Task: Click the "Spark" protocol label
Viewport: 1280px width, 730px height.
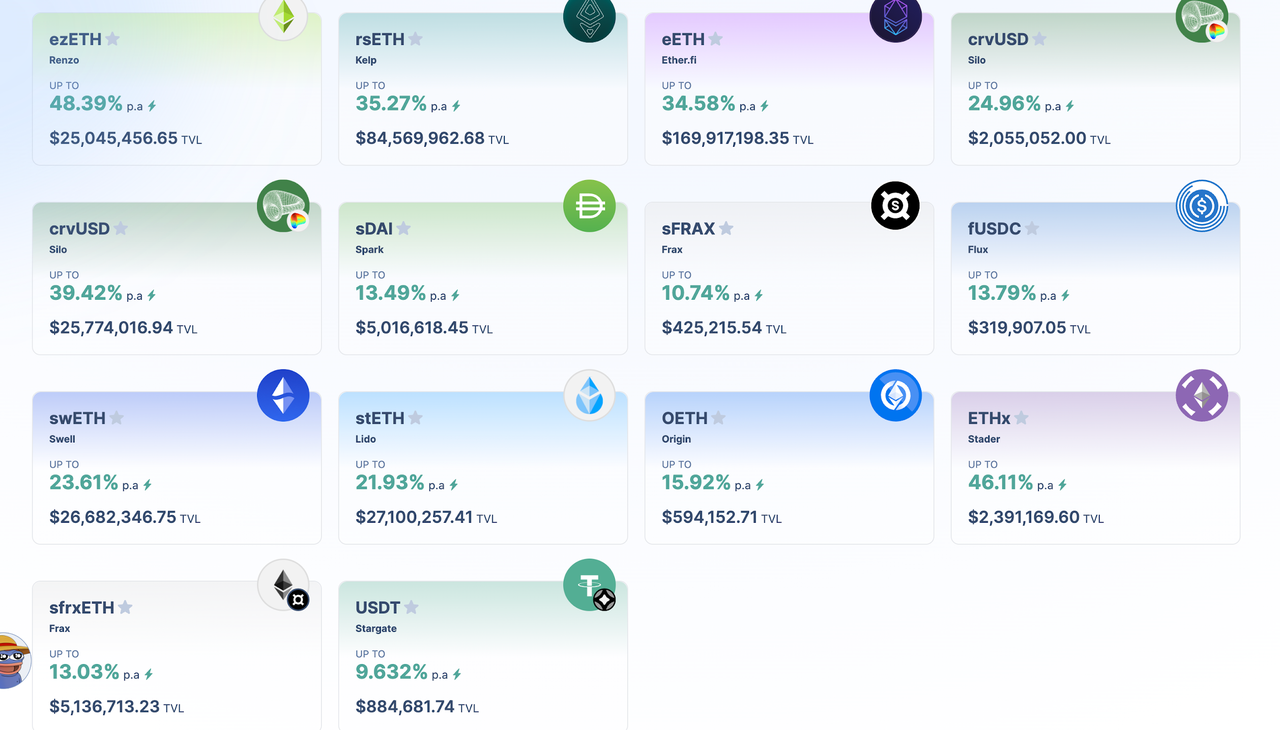Action: [370, 250]
